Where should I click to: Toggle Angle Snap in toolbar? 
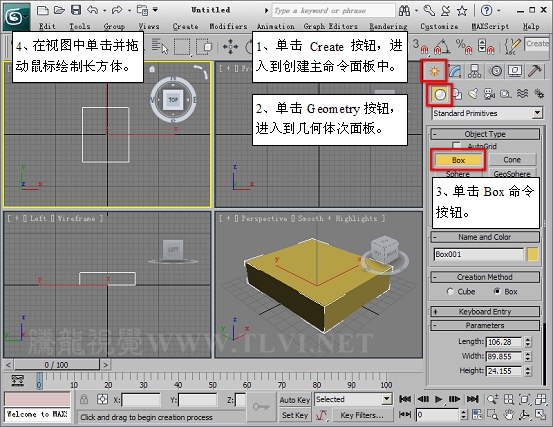[441, 46]
